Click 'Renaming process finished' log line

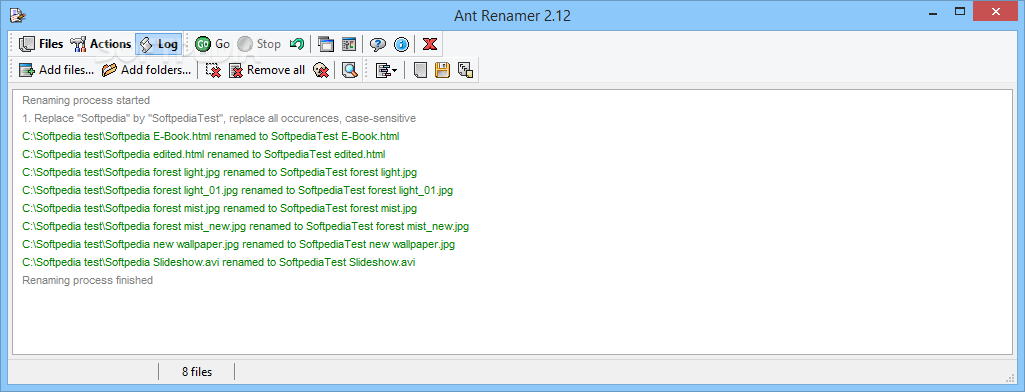87,280
